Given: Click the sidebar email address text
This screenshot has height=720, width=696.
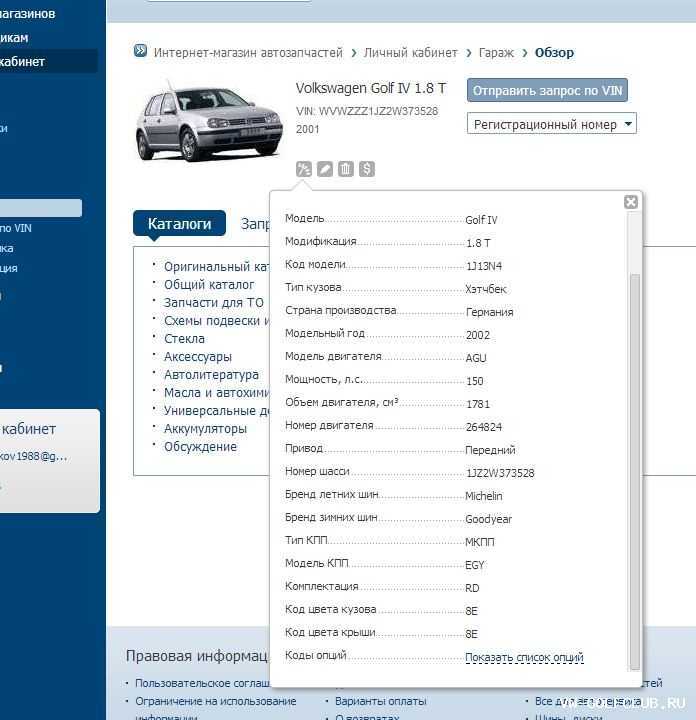Looking at the screenshot, I should pos(34,456).
